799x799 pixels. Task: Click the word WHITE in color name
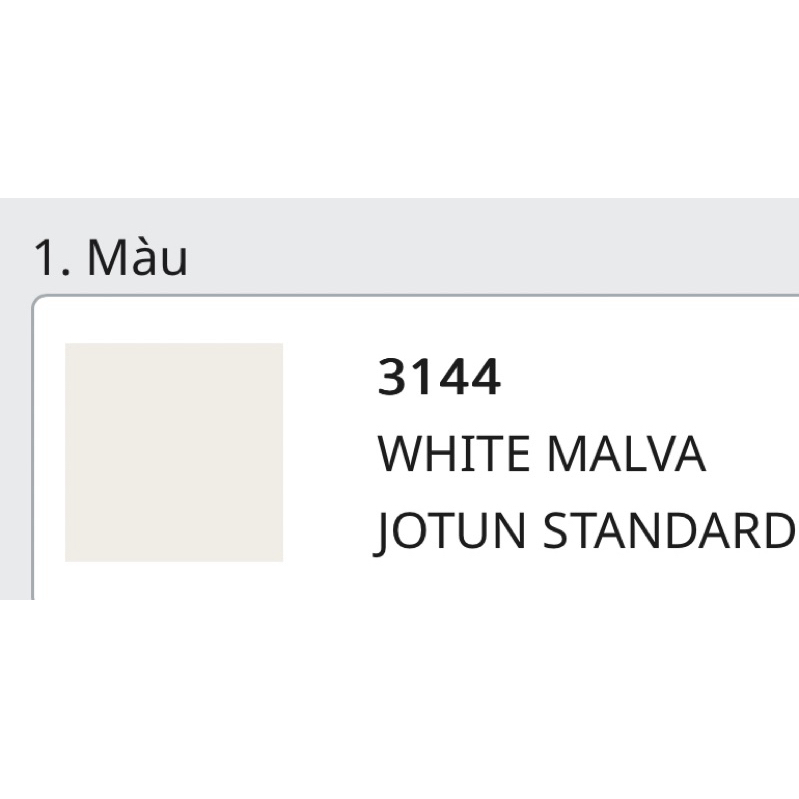point(454,455)
